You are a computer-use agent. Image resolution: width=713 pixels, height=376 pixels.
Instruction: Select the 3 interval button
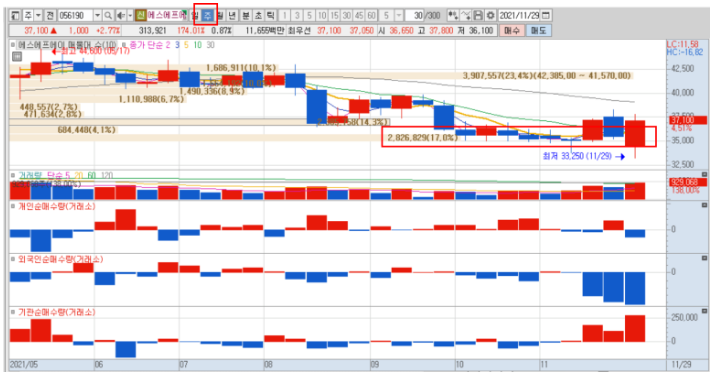(297, 15)
